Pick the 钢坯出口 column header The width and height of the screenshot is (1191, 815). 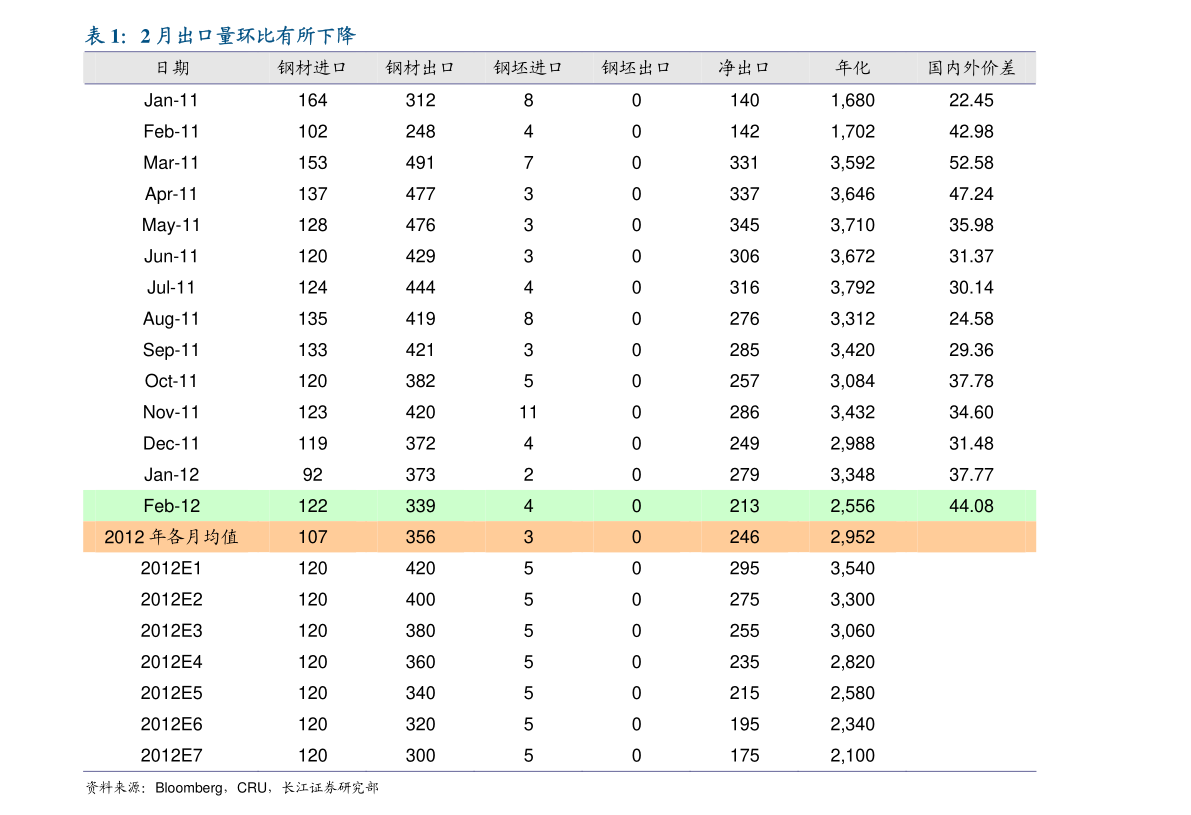click(637, 68)
